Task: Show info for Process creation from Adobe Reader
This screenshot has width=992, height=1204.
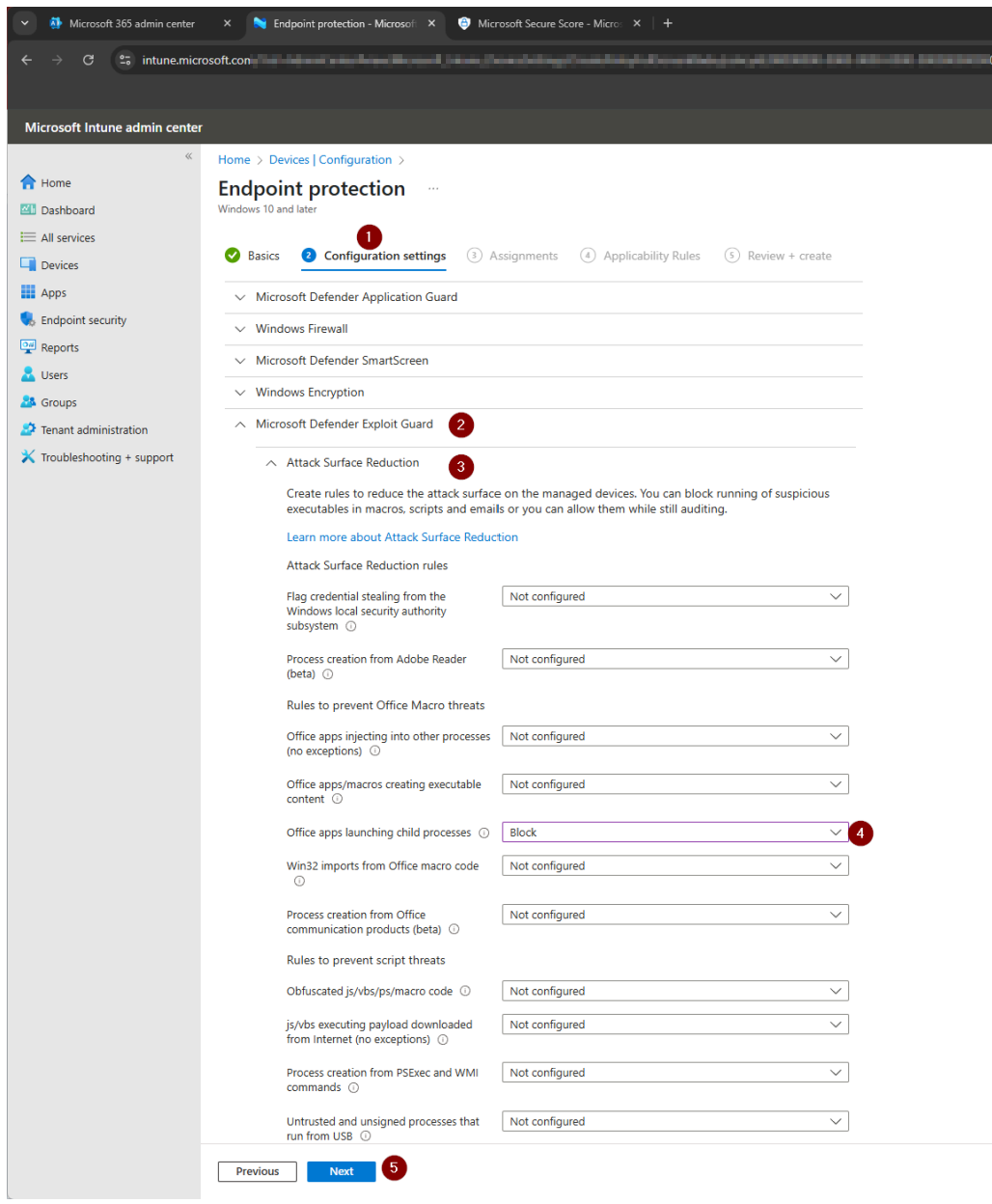Action: (328, 674)
